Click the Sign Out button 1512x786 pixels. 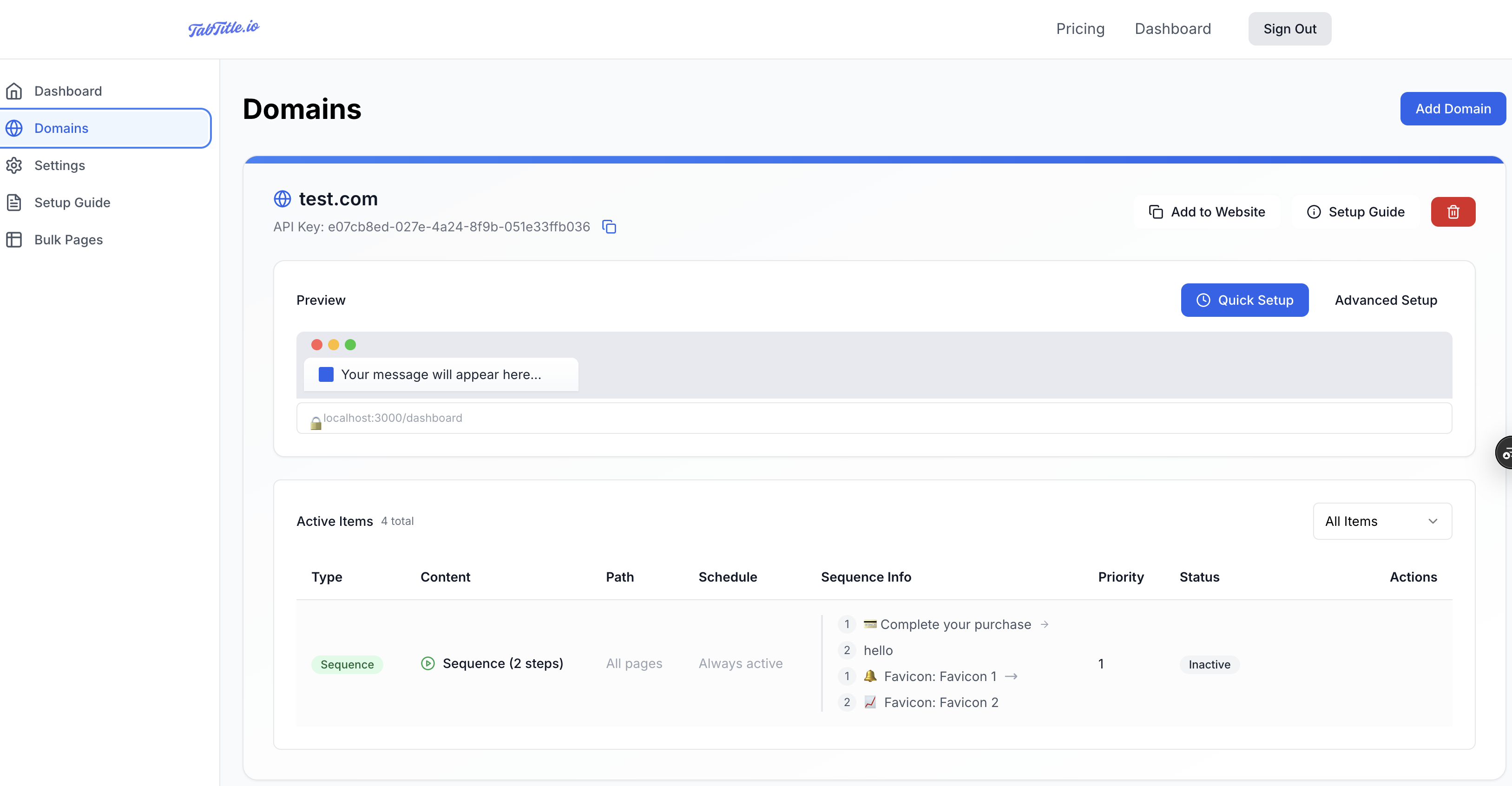click(x=1289, y=29)
